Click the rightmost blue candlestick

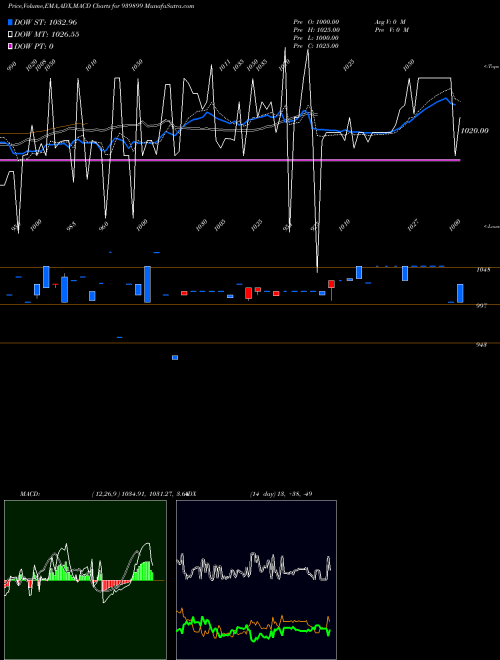point(460,293)
